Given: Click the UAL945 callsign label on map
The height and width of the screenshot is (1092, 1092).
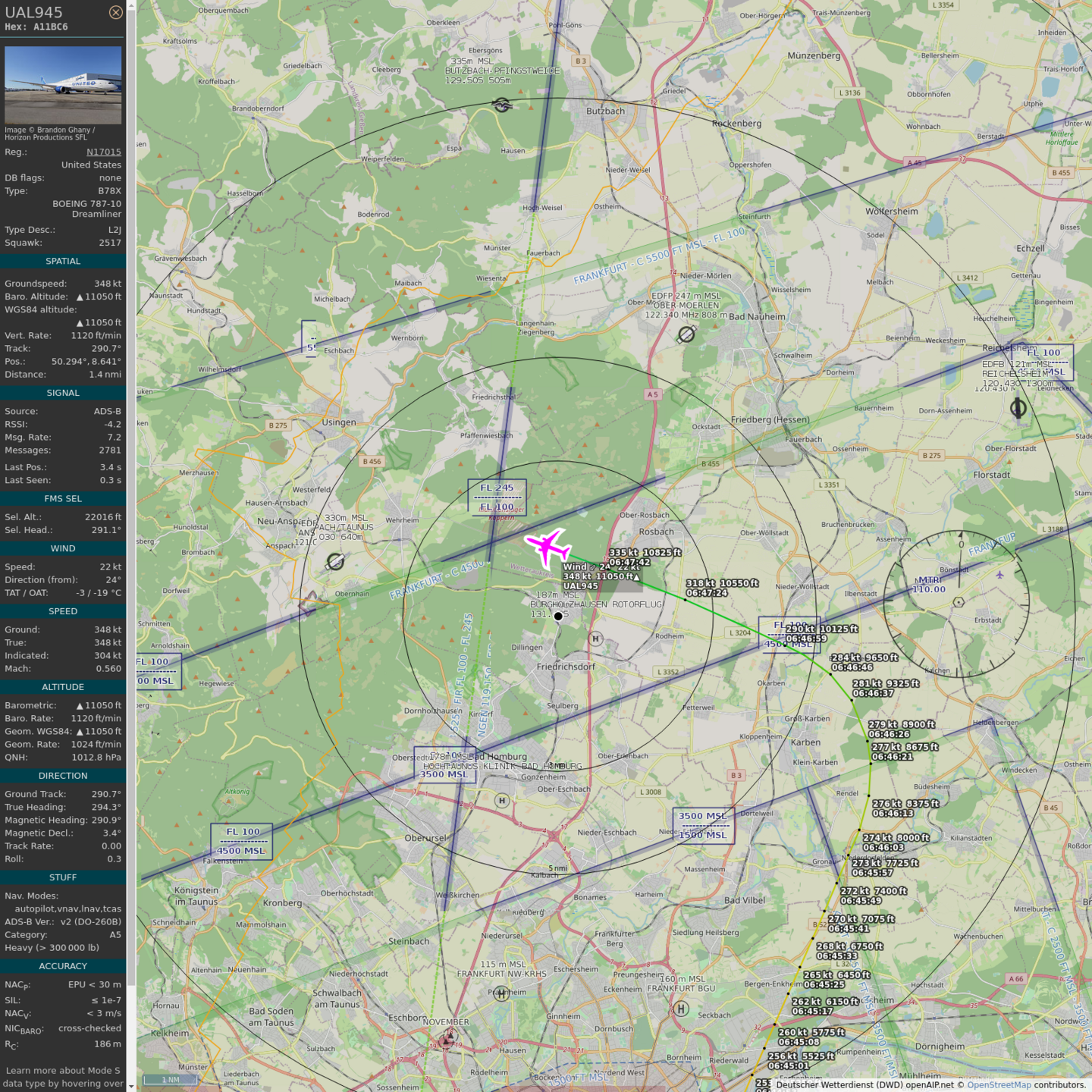Looking at the screenshot, I should (x=581, y=586).
